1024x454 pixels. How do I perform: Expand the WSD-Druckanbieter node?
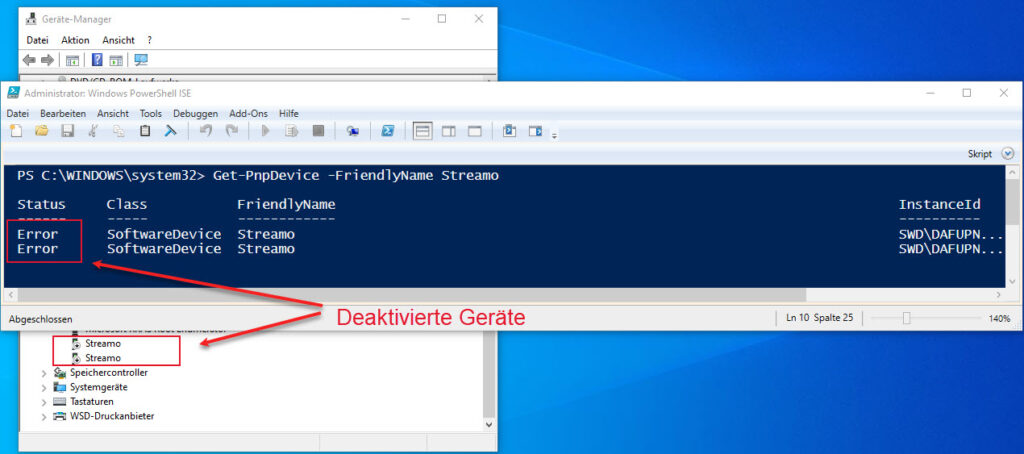tap(44, 416)
